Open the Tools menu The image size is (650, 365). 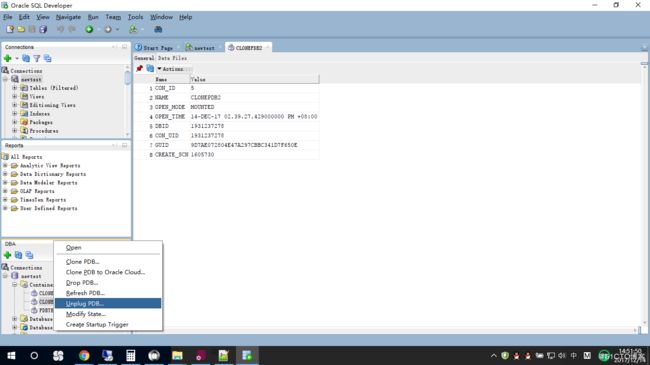coord(135,17)
